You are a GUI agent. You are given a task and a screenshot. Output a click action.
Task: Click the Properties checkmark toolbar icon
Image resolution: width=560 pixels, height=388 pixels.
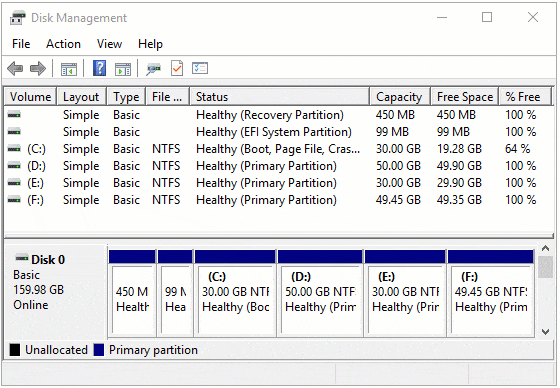(177, 68)
